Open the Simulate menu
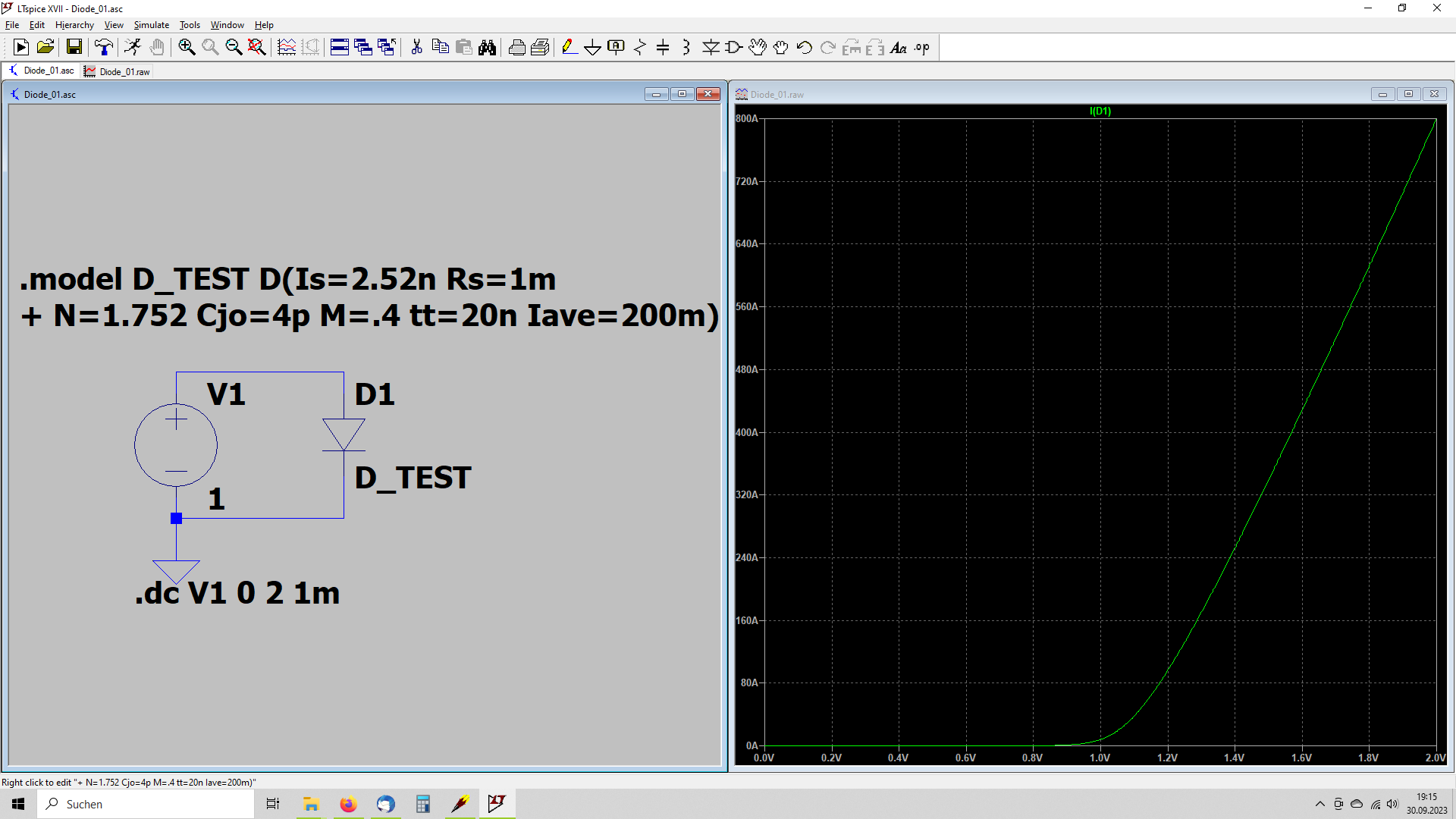 [x=152, y=25]
